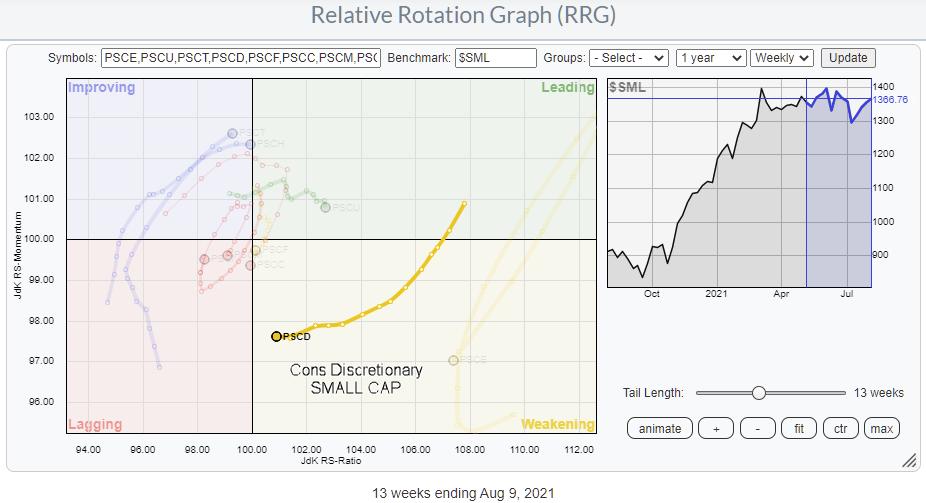Open the 1 year period dropdown
926x503 pixels.
[710, 58]
